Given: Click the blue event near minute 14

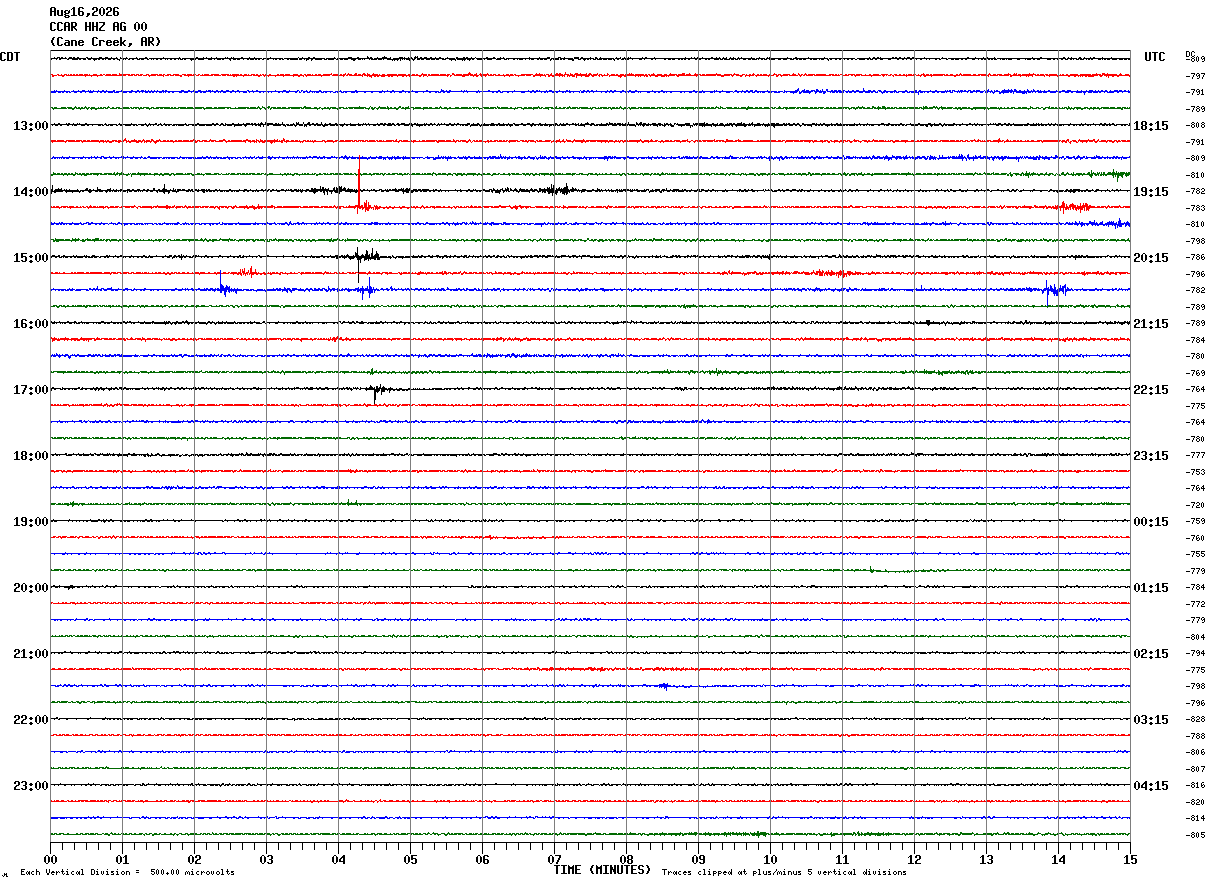Looking at the screenshot, I should click(x=1054, y=291).
